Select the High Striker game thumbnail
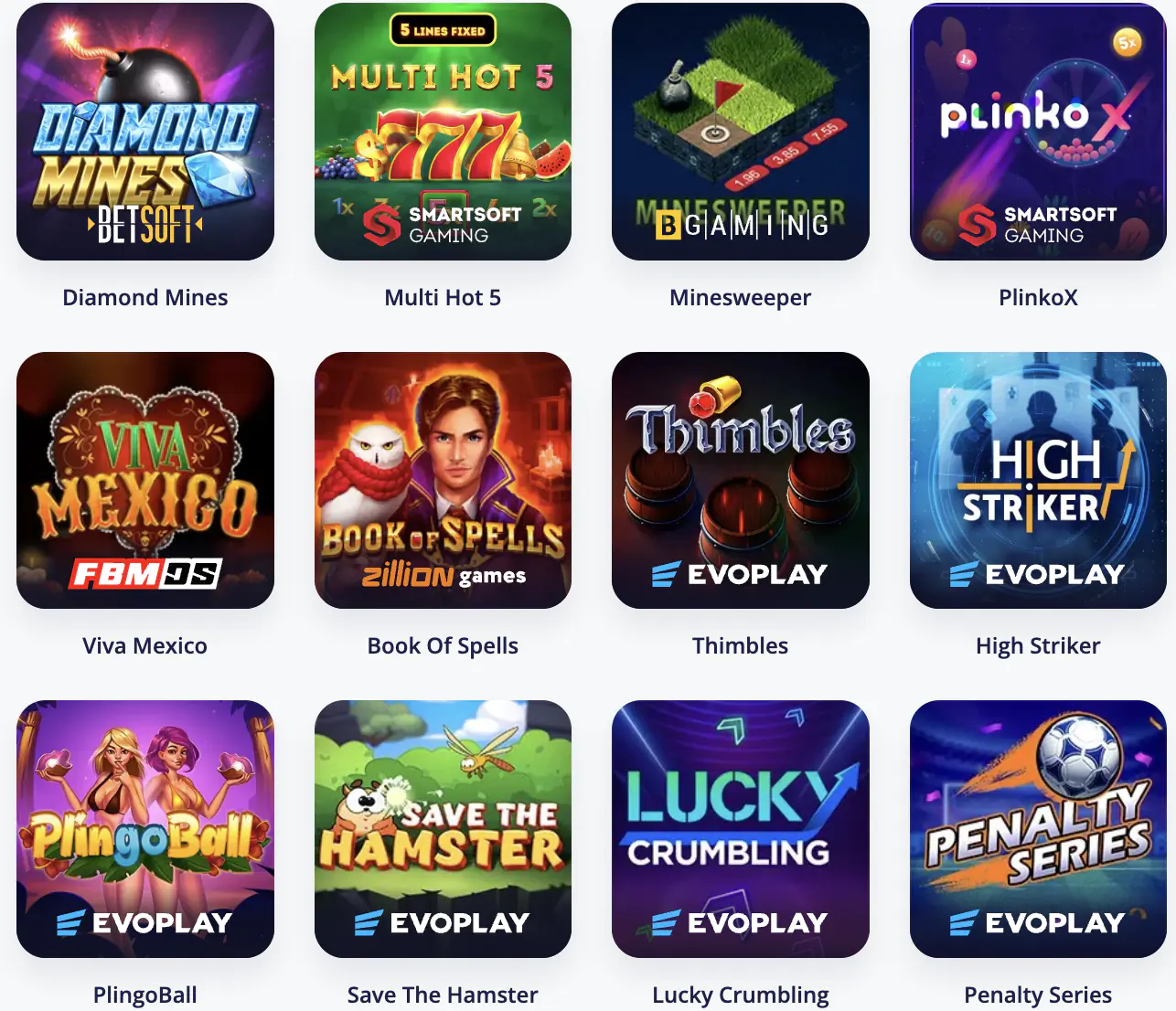 coord(1038,480)
